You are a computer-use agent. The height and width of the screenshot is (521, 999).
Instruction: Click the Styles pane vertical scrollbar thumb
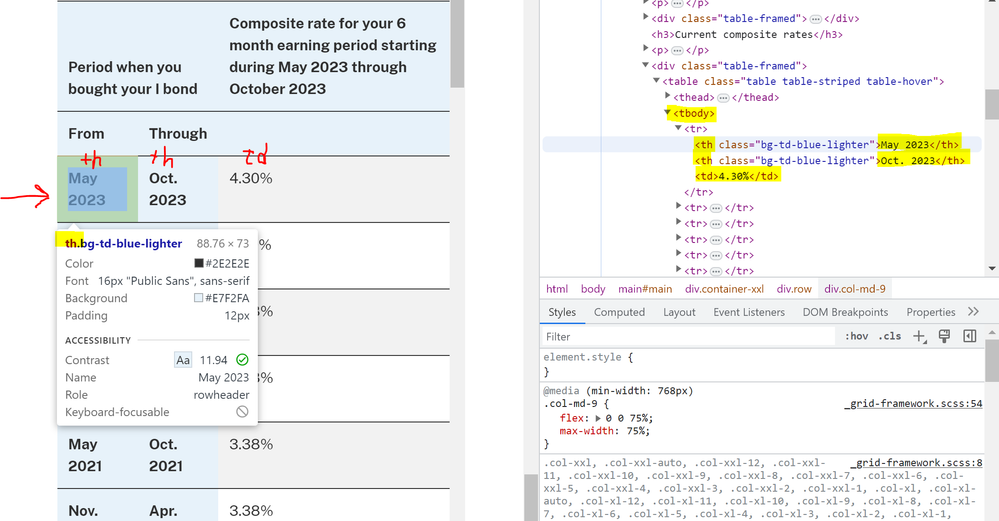coord(992,360)
